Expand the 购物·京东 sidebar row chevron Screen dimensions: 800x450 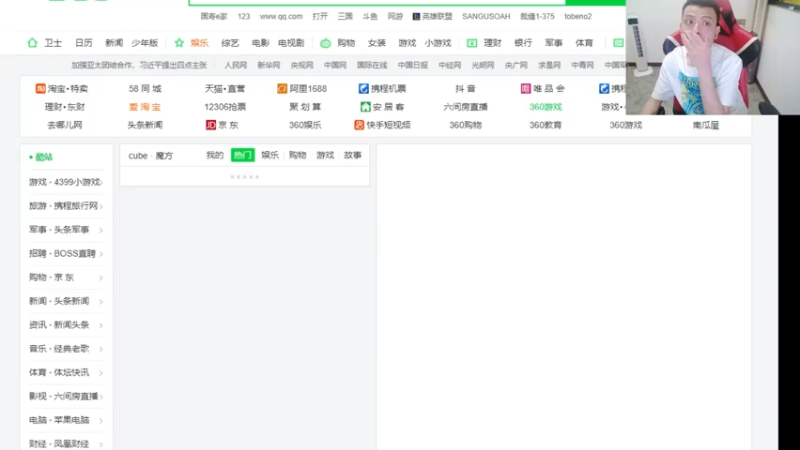point(101,278)
